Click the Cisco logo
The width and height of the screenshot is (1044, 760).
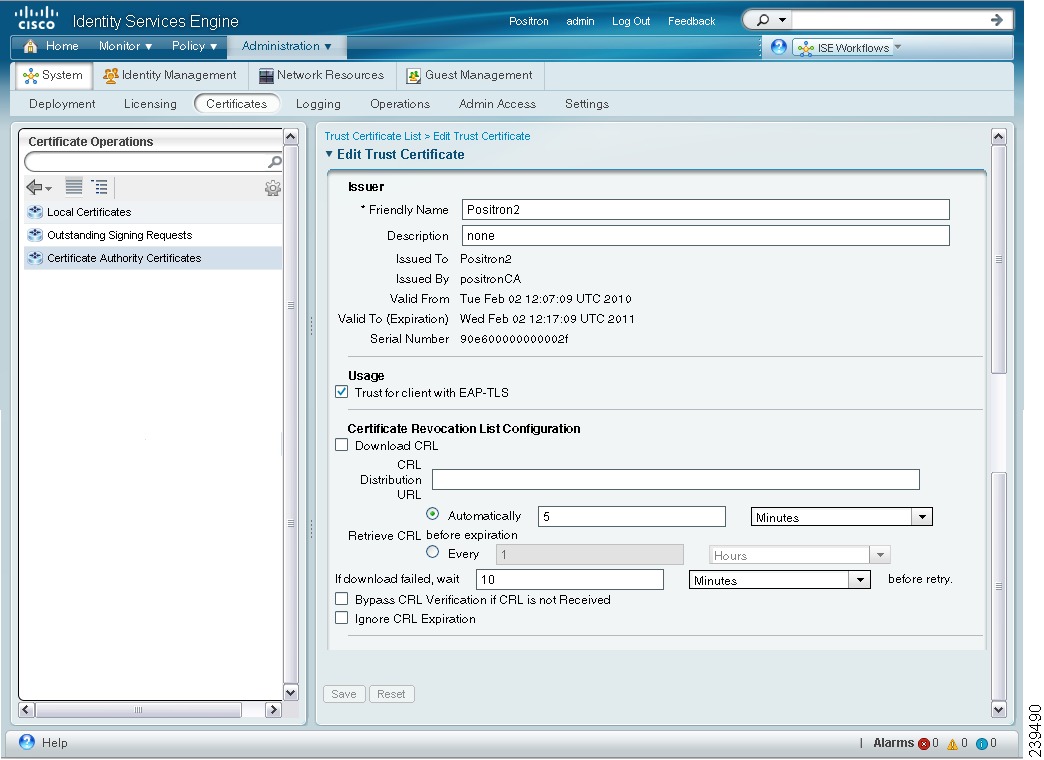point(37,18)
